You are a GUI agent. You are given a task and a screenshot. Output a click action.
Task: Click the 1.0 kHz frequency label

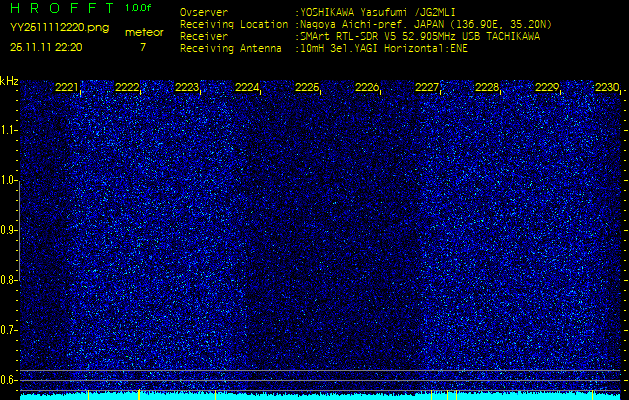point(7,180)
